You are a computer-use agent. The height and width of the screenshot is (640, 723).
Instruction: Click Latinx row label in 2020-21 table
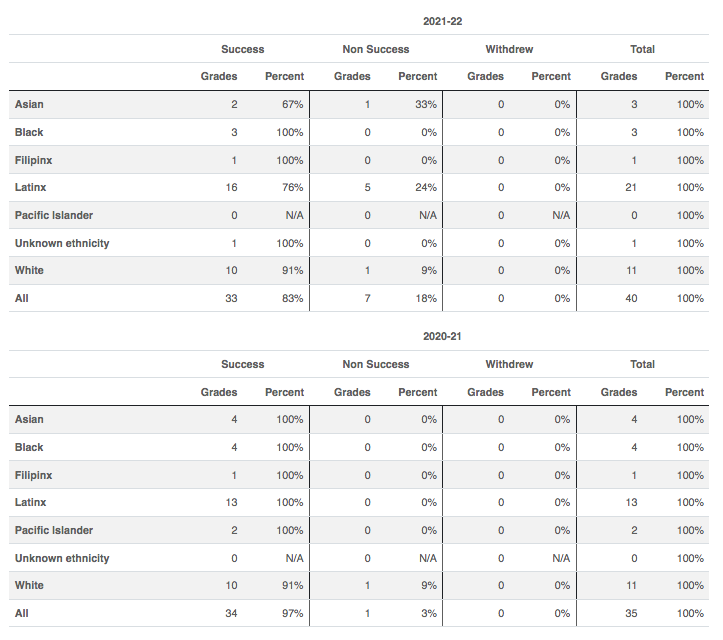pyautogui.click(x=31, y=502)
